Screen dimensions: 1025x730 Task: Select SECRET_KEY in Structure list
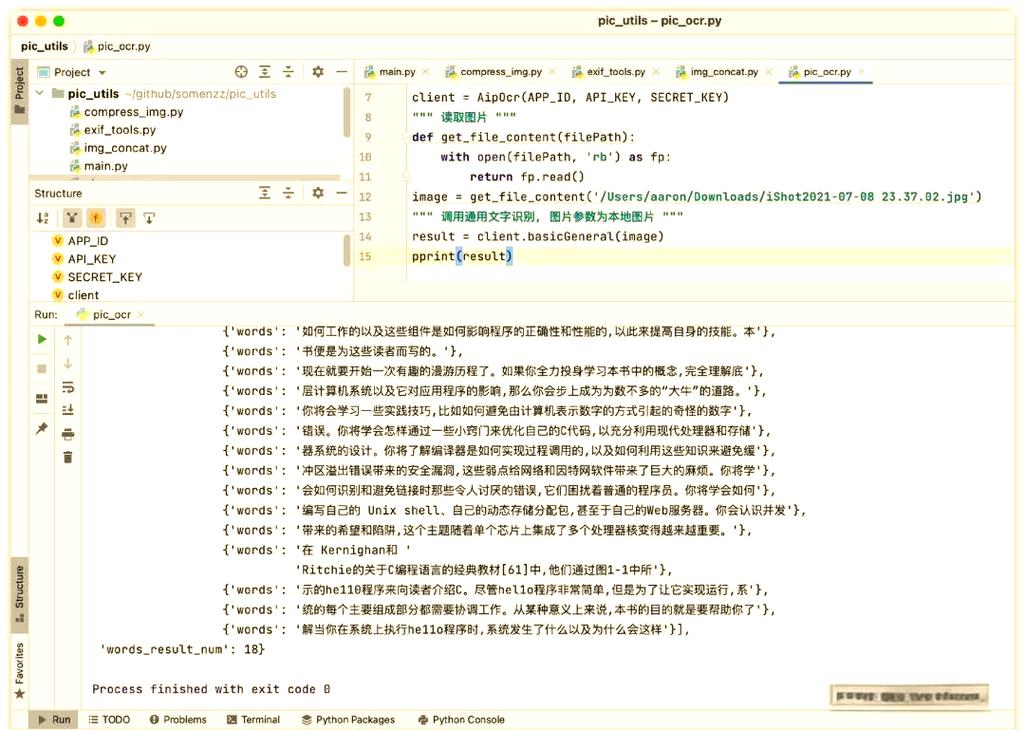click(97, 277)
